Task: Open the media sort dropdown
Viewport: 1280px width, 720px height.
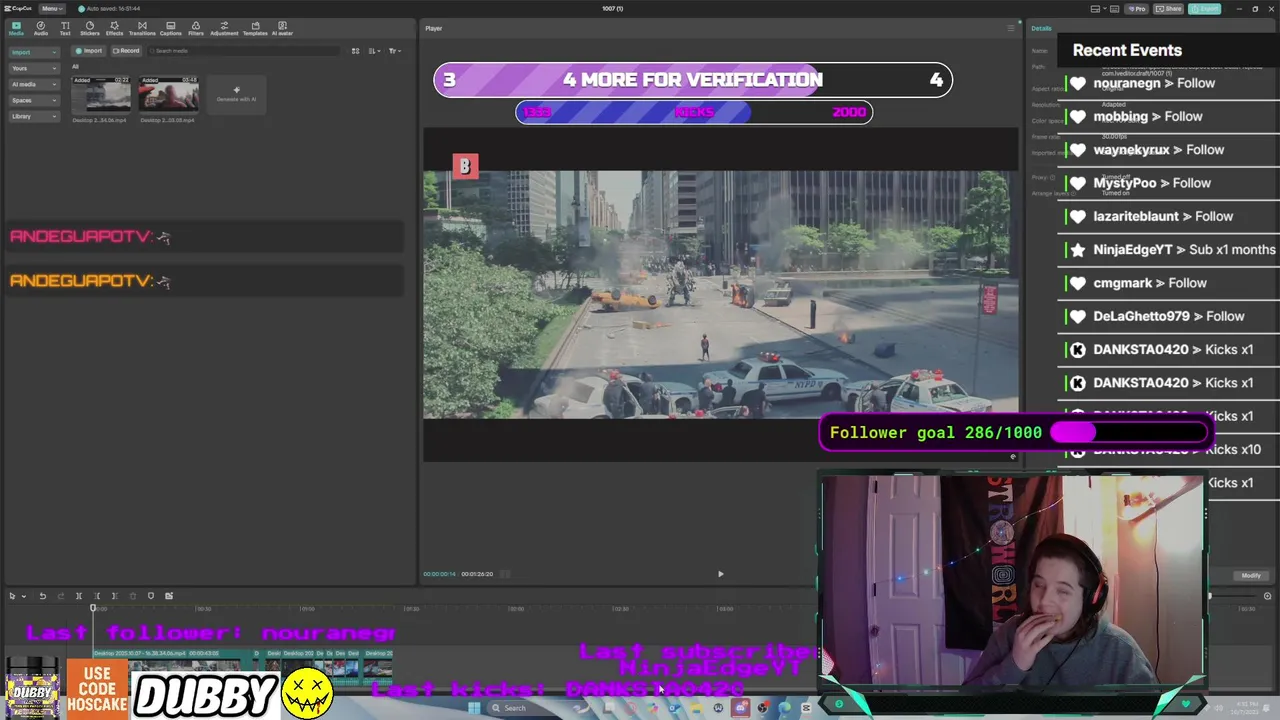Action: pos(374,51)
